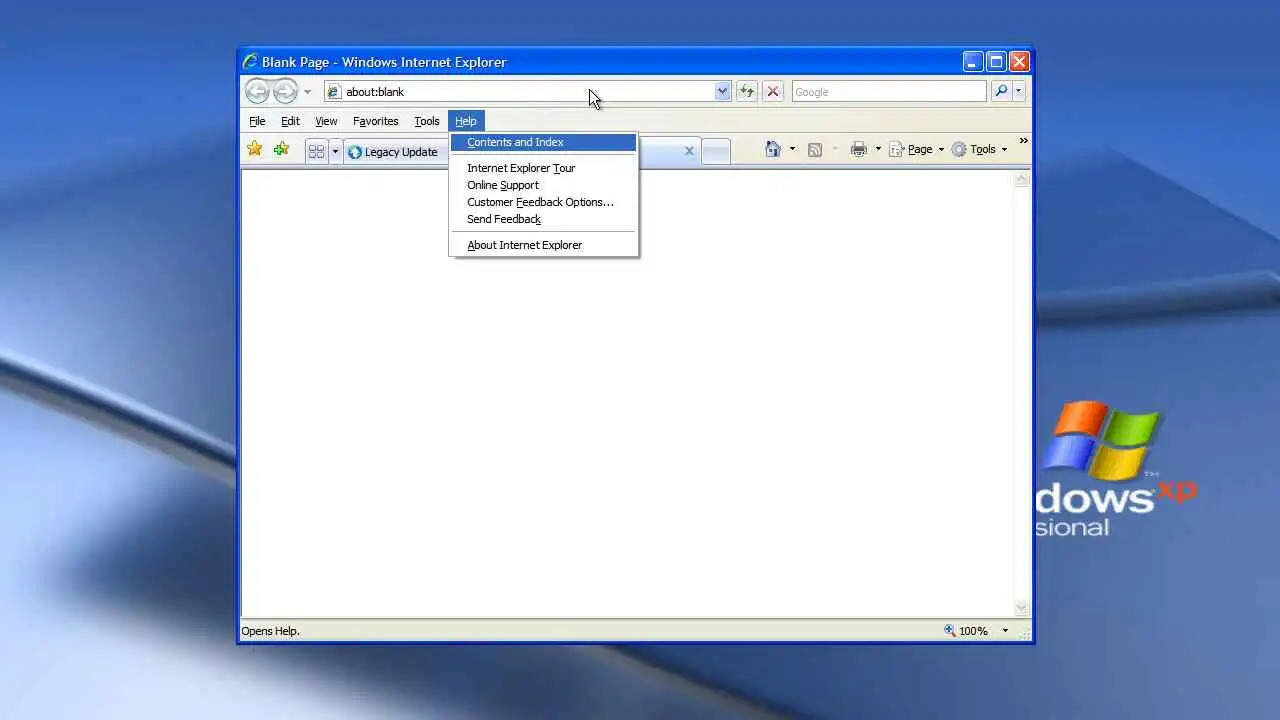This screenshot has width=1280, height=720.
Task: Click the about:blank address field
Action: click(518, 92)
